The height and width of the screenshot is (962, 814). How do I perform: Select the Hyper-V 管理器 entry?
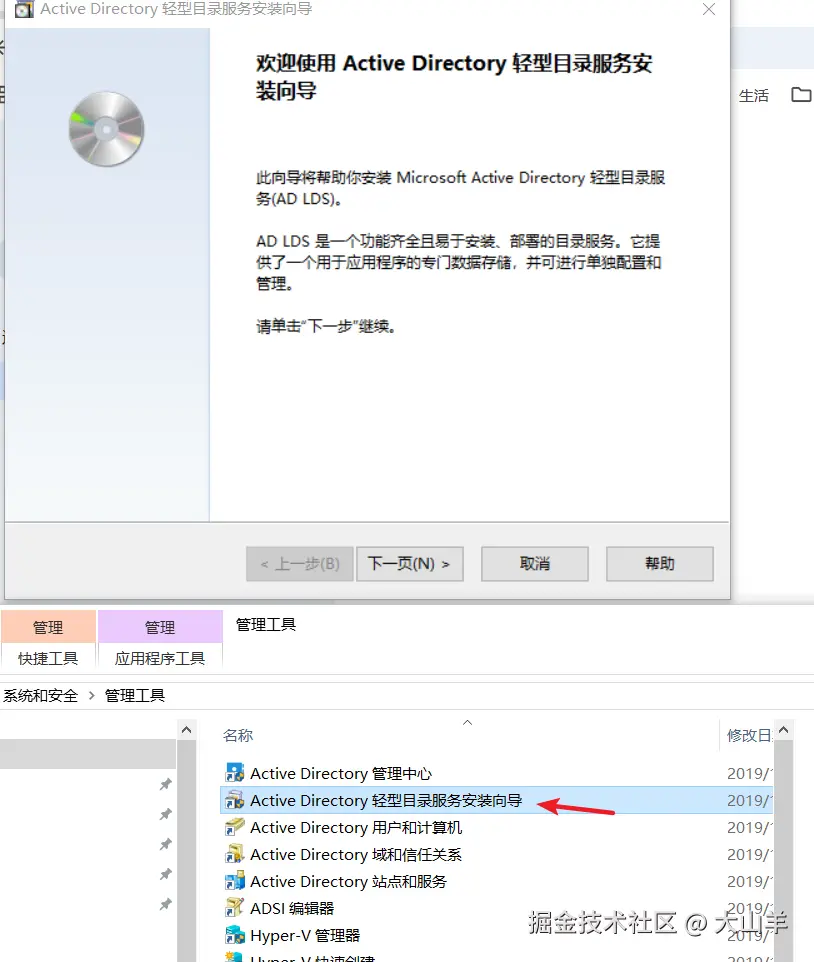(305, 935)
